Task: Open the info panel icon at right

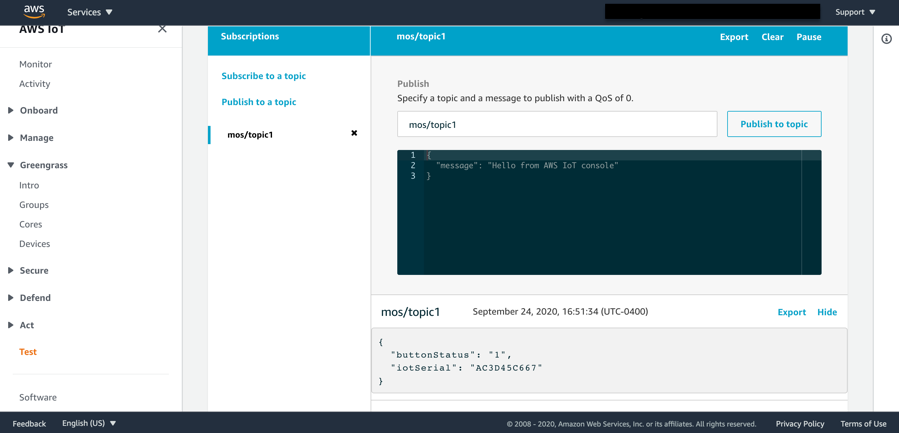Action: [x=886, y=39]
